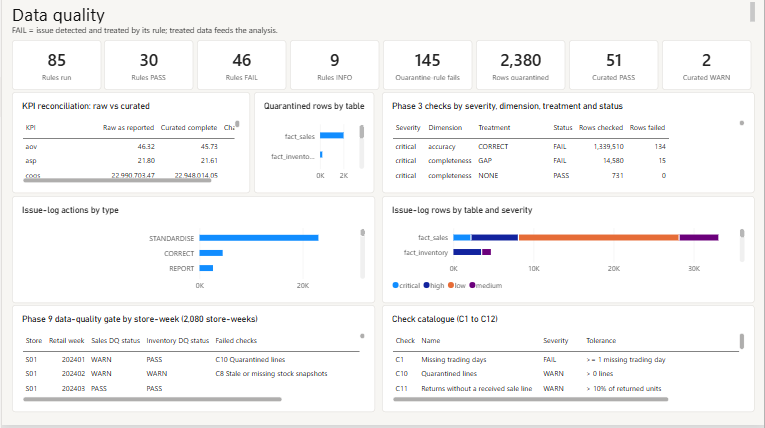Image resolution: width=765 pixels, height=428 pixels.
Task: Sort Check catalogue by the Tolerance header
Action: 601,341
